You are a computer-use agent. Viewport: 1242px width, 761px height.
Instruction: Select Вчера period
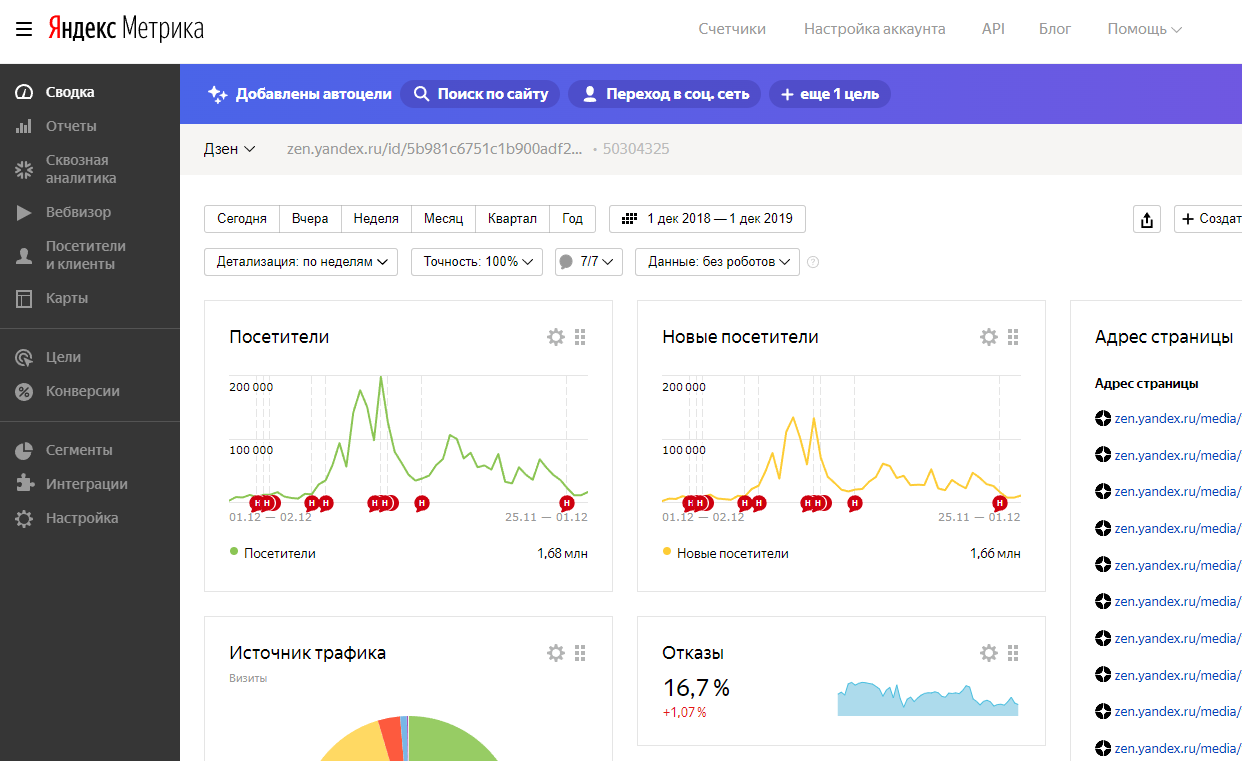(310, 219)
